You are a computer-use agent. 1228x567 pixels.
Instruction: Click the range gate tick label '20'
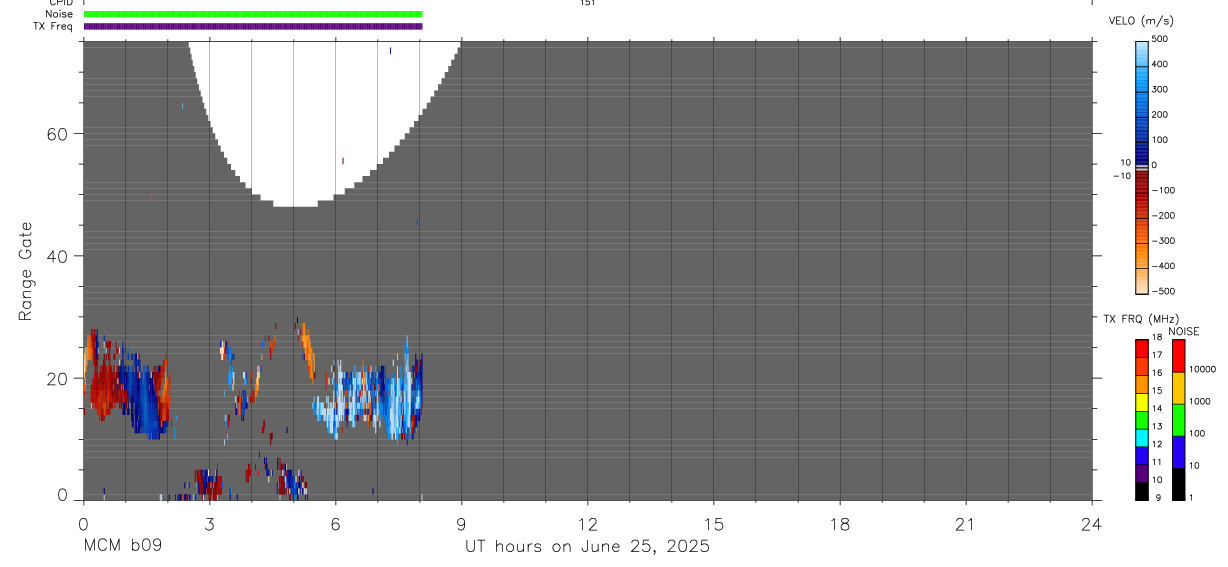57,378
